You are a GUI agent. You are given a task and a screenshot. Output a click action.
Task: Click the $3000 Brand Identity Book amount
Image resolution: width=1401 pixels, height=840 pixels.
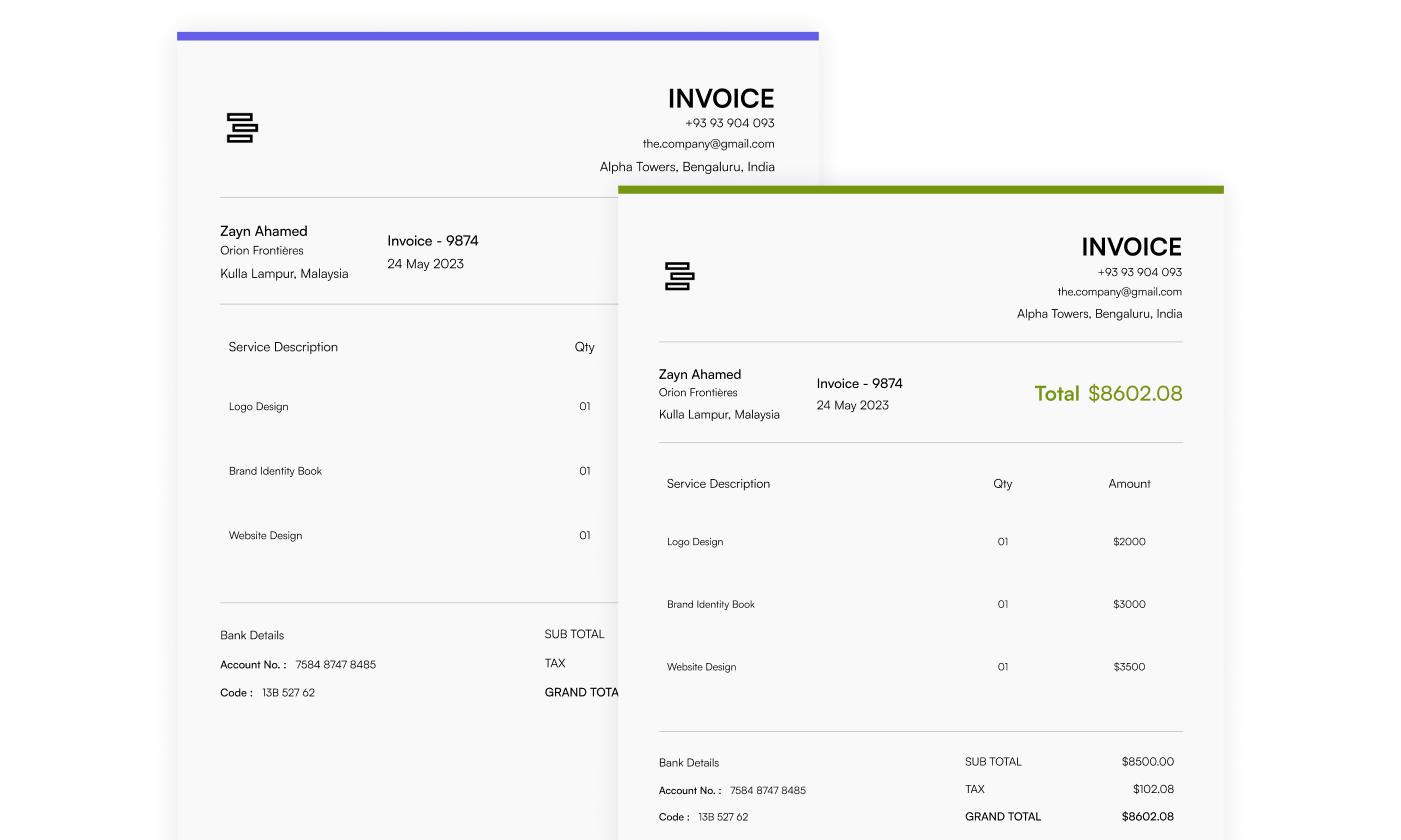click(1129, 605)
